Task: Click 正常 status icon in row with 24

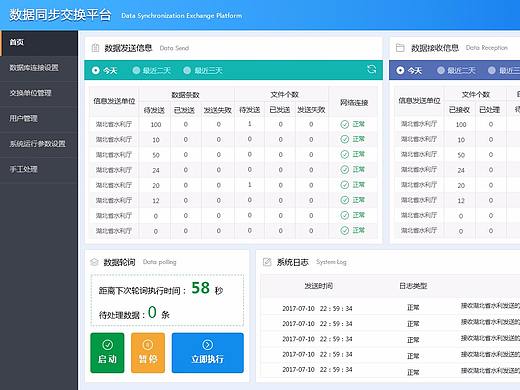Action: pyautogui.click(x=345, y=170)
